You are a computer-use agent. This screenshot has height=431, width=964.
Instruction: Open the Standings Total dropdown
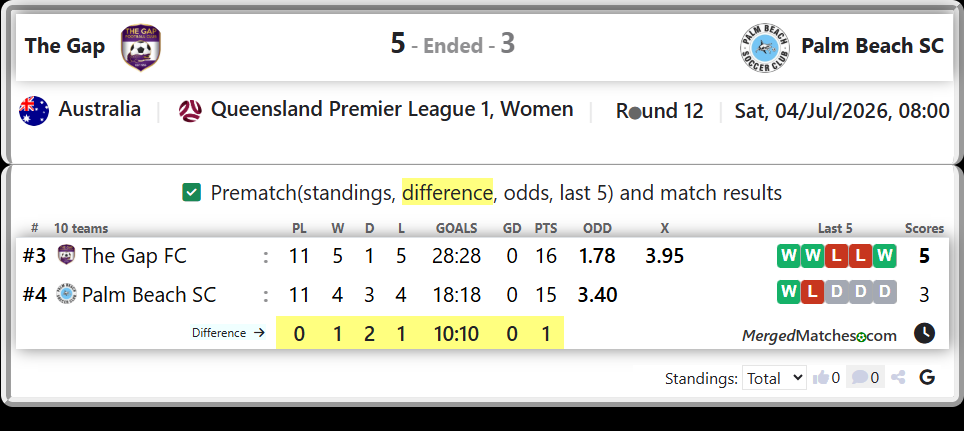tap(774, 378)
